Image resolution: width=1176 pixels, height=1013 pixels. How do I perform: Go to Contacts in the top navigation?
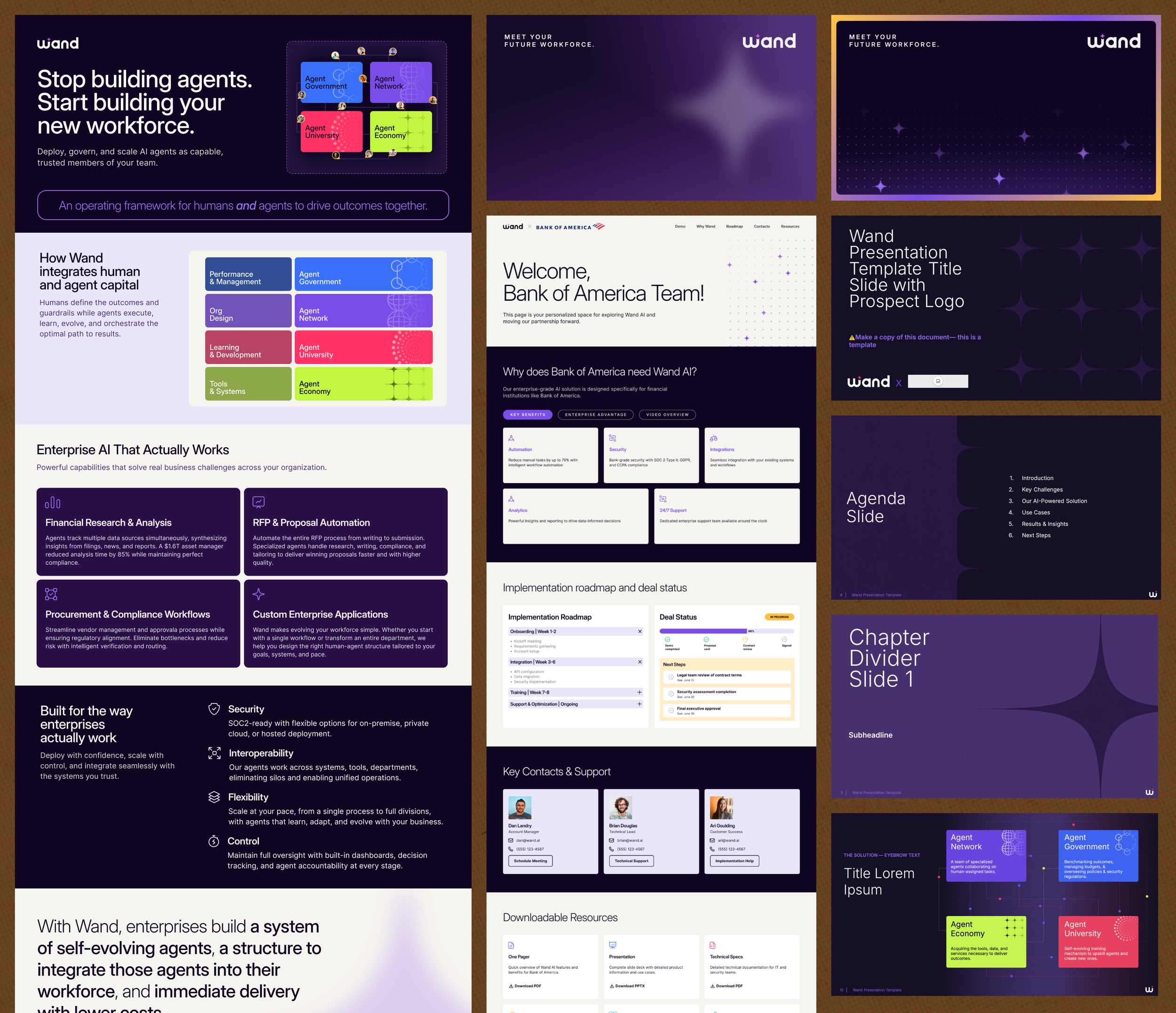(762, 226)
